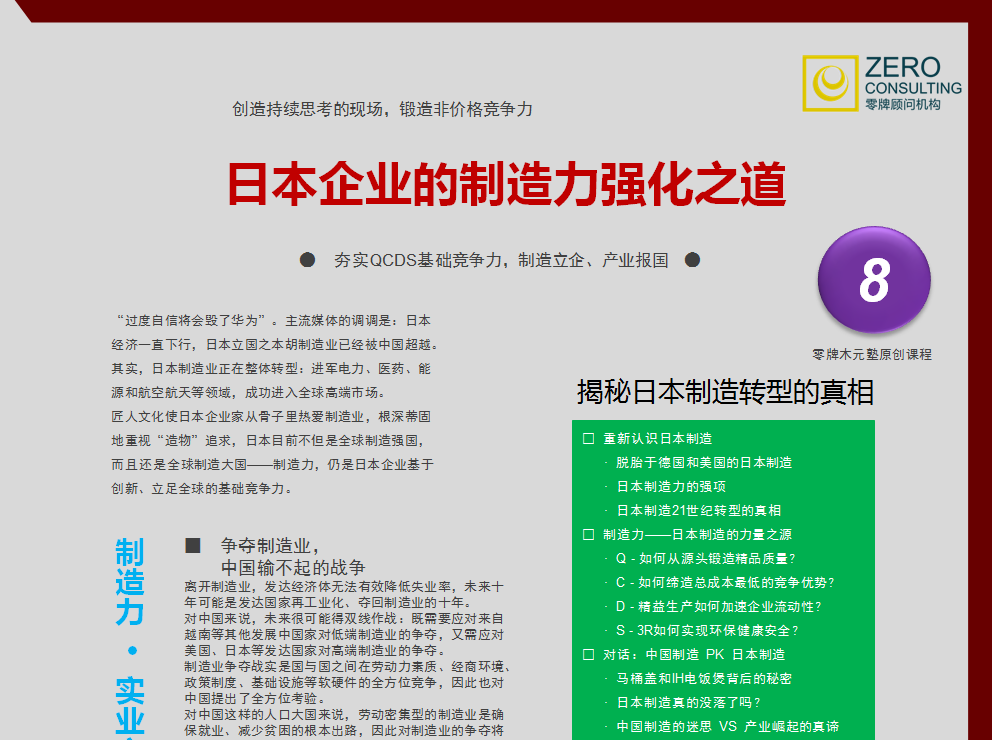Click the blue dot between 制造力 and 实业
The height and width of the screenshot is (740, 992).
pos(130,651)
